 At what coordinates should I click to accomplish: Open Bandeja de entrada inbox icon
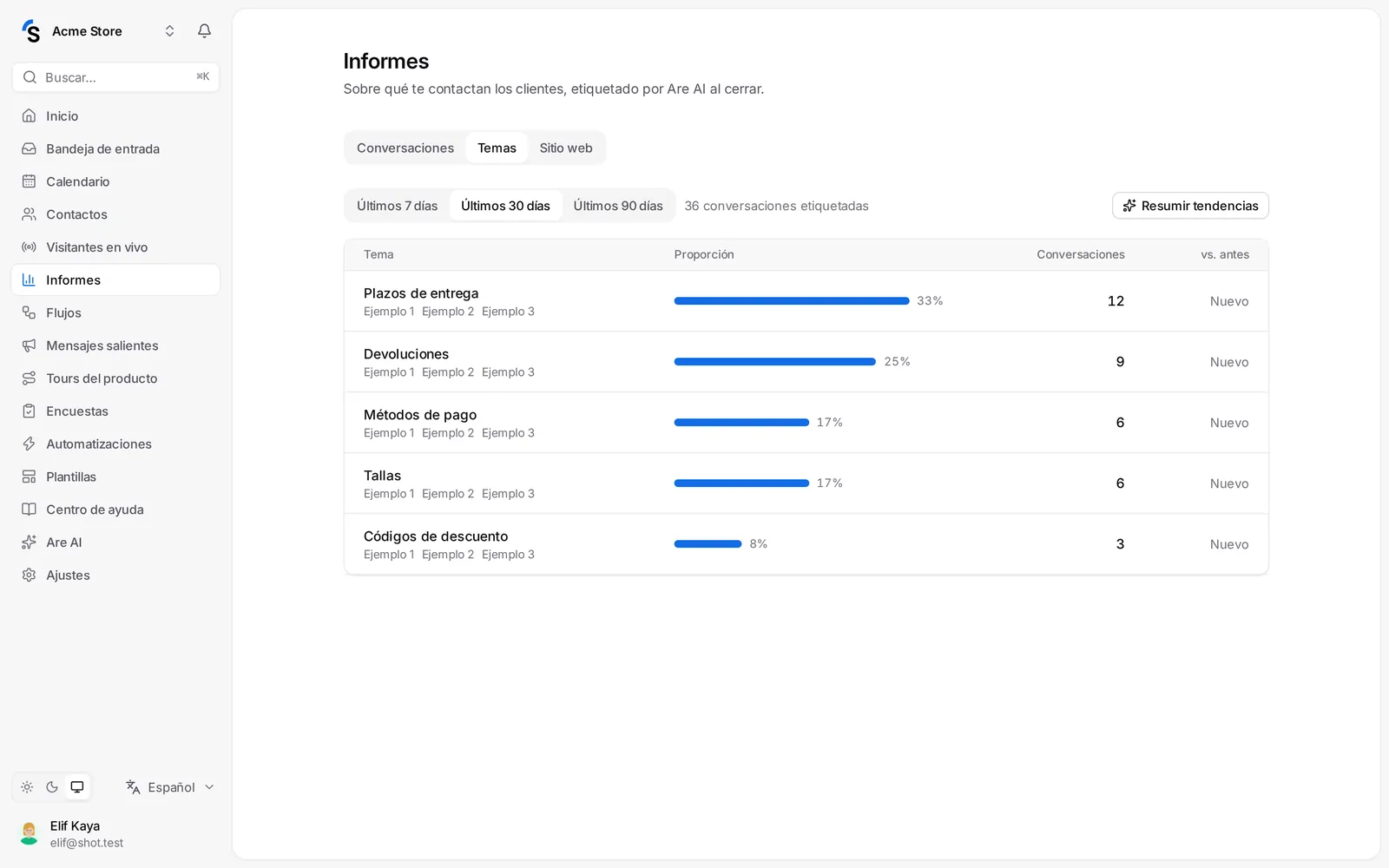click(x=29, y=148)
